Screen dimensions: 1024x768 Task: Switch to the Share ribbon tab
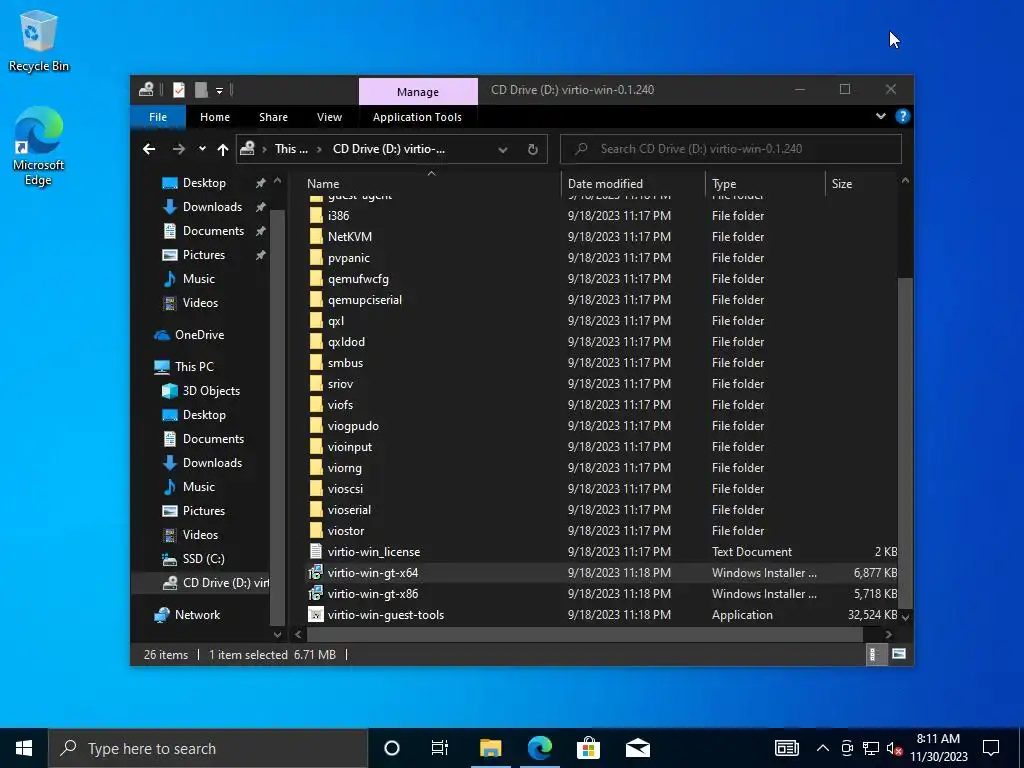pos(273,117)
